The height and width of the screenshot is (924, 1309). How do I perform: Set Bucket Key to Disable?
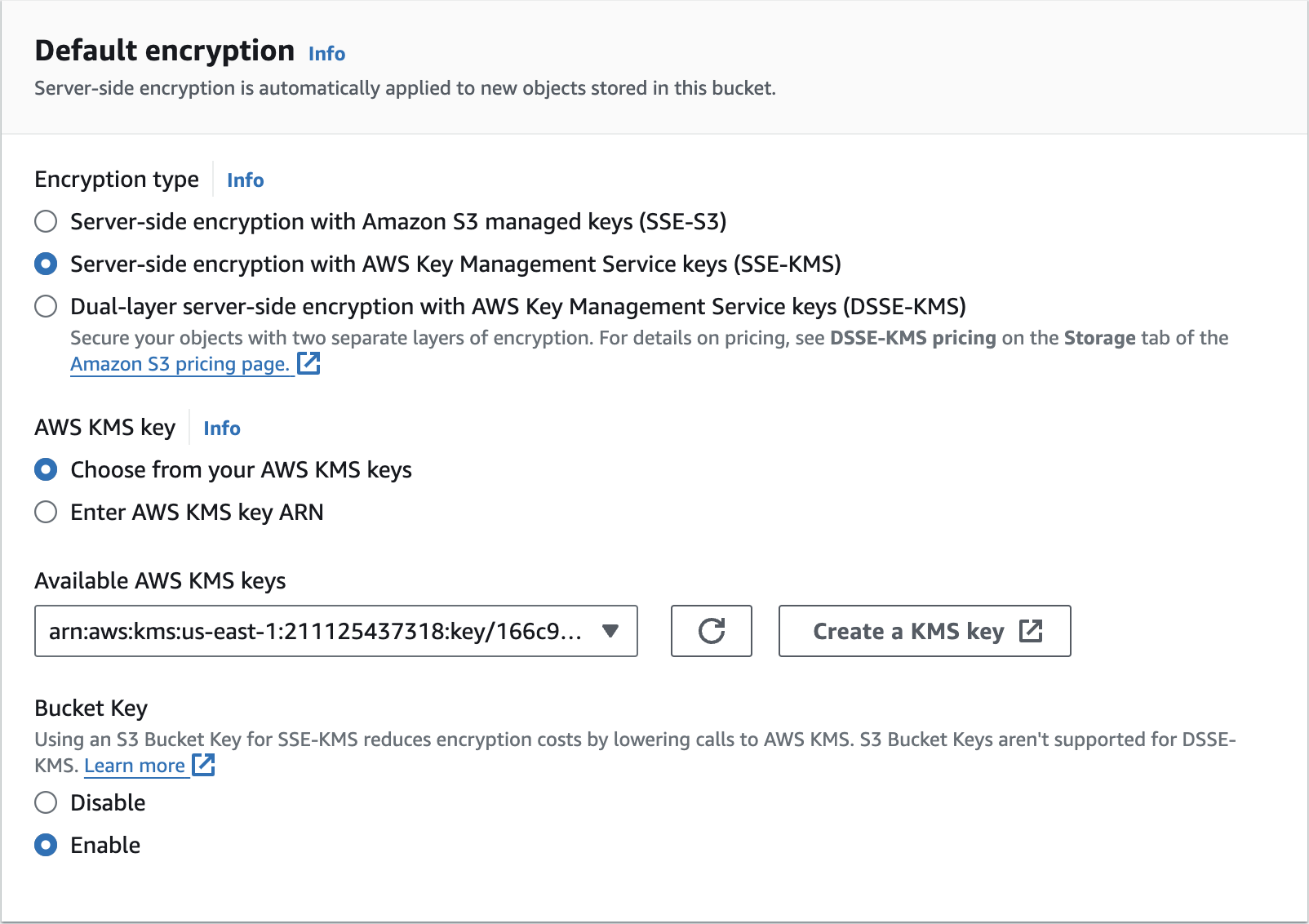pyautogui.click(x=46, y=802)
